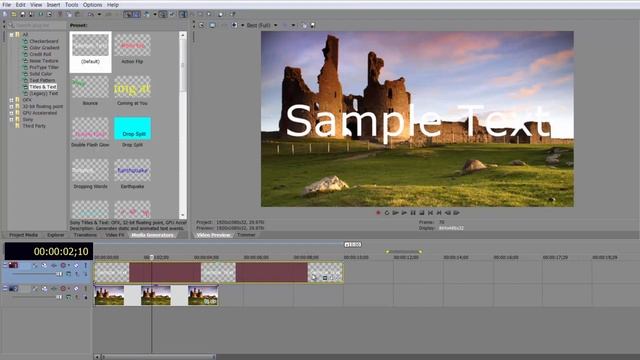The image size is (640, 360).
Task: Expand the 32-bit floating point folder
Action: tap(11, 107)
